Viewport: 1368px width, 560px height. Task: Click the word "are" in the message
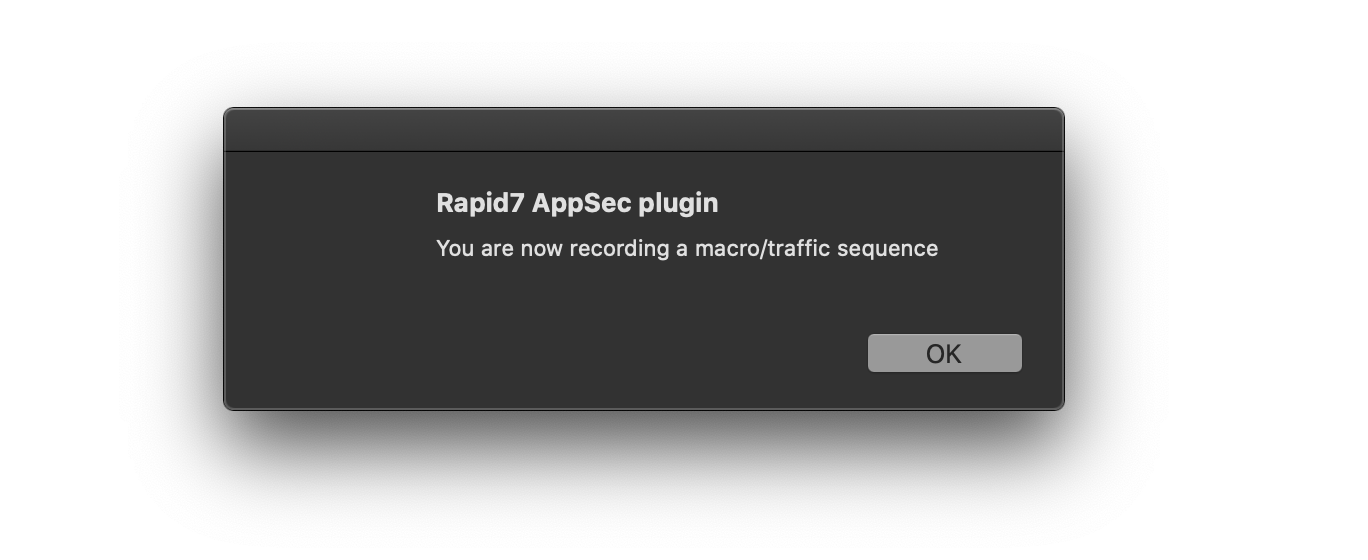pos(497,248)
